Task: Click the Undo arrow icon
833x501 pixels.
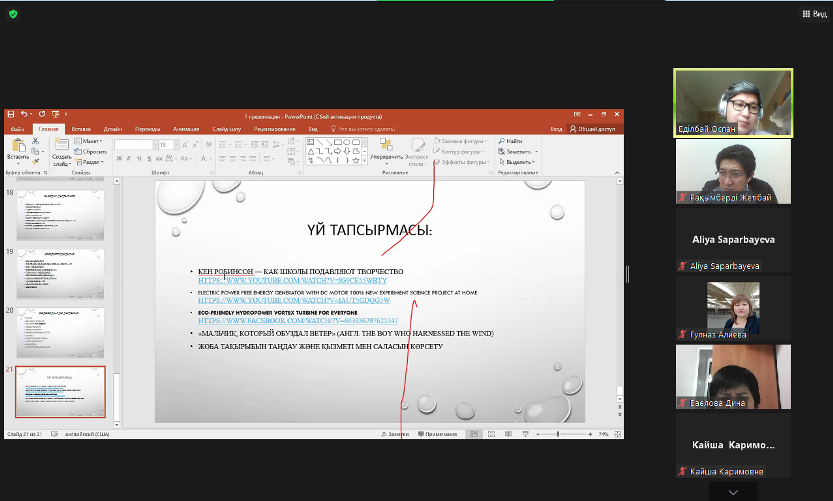Action: [x=23, y=116]
